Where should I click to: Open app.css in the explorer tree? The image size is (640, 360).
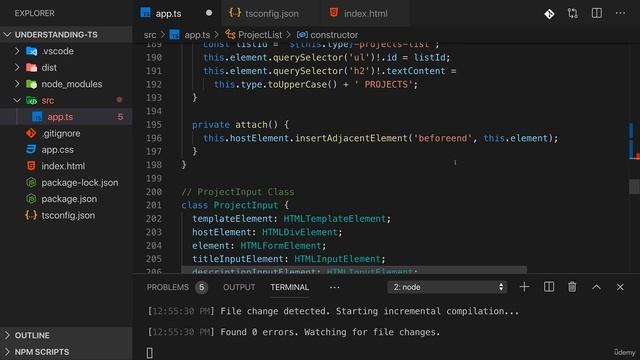coord(58,150)
